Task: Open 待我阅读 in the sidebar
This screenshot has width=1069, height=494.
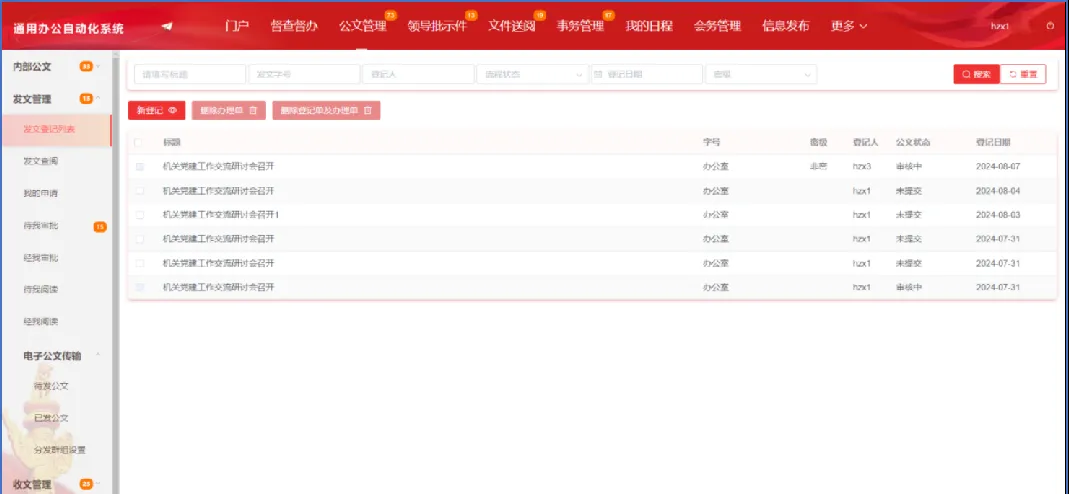Action: 41,290
